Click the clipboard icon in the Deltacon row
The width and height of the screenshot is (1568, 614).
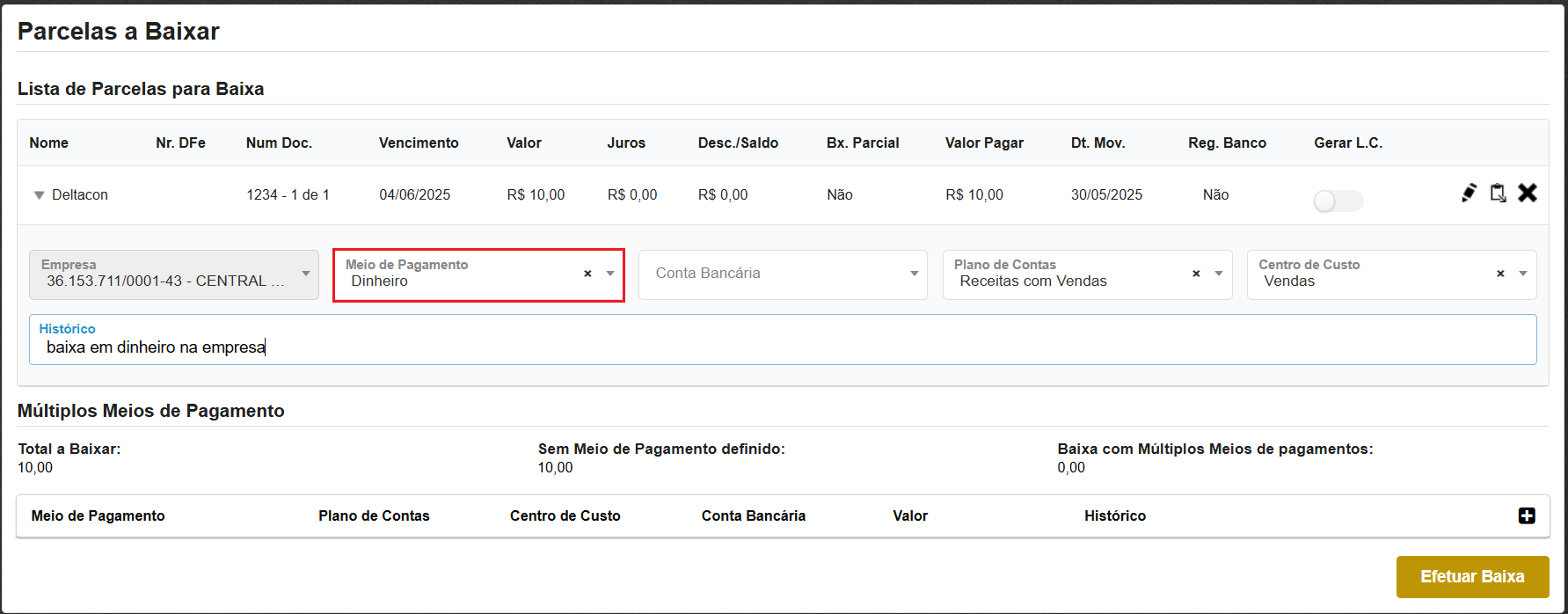[x=1499, y=193]
